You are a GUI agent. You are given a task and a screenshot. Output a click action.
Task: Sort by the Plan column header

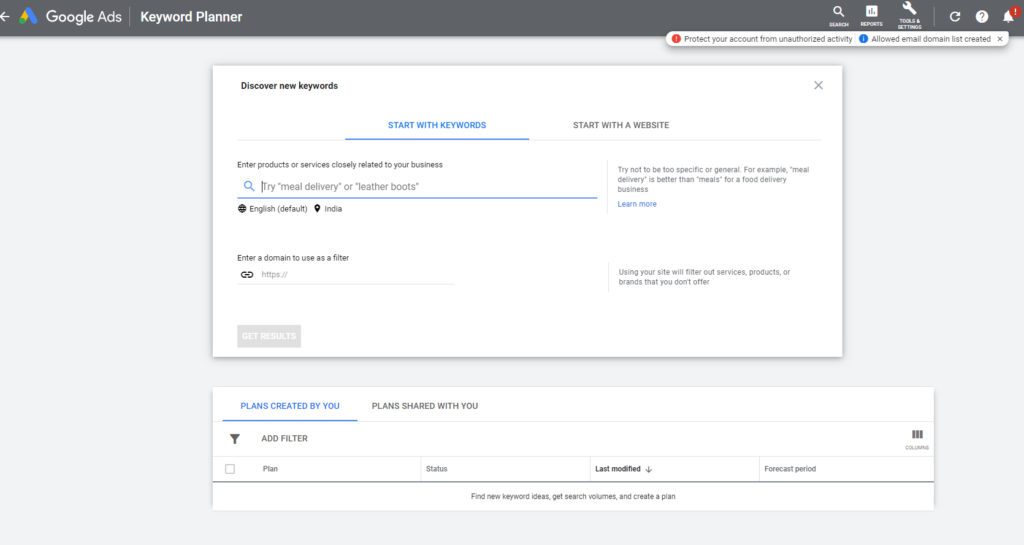coord(270,469)
